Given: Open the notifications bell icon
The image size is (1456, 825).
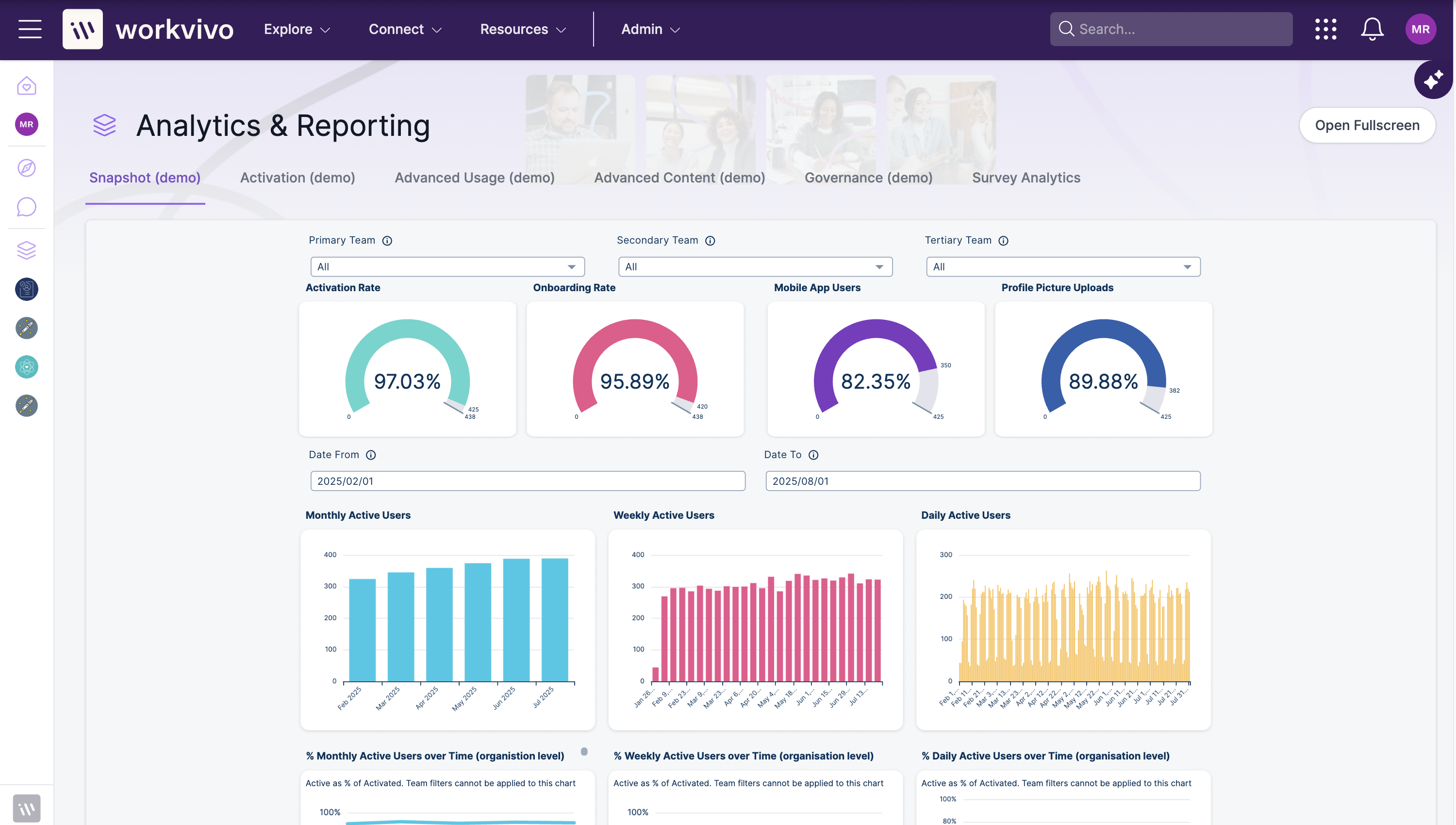Looking at the screenshot, I should (1372, 29).
